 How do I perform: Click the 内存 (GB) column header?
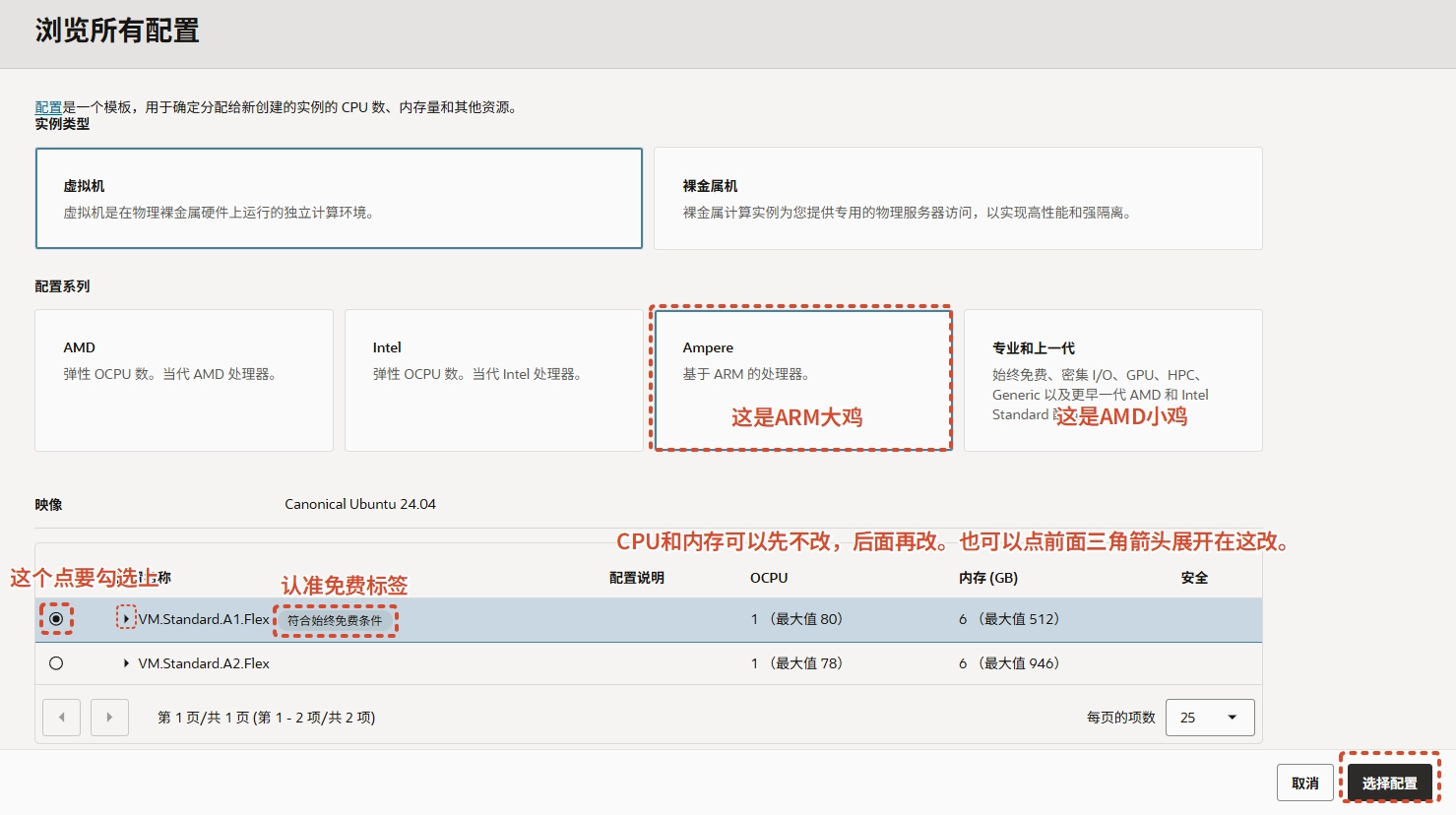pyautogui.click(x=987, y=578)
